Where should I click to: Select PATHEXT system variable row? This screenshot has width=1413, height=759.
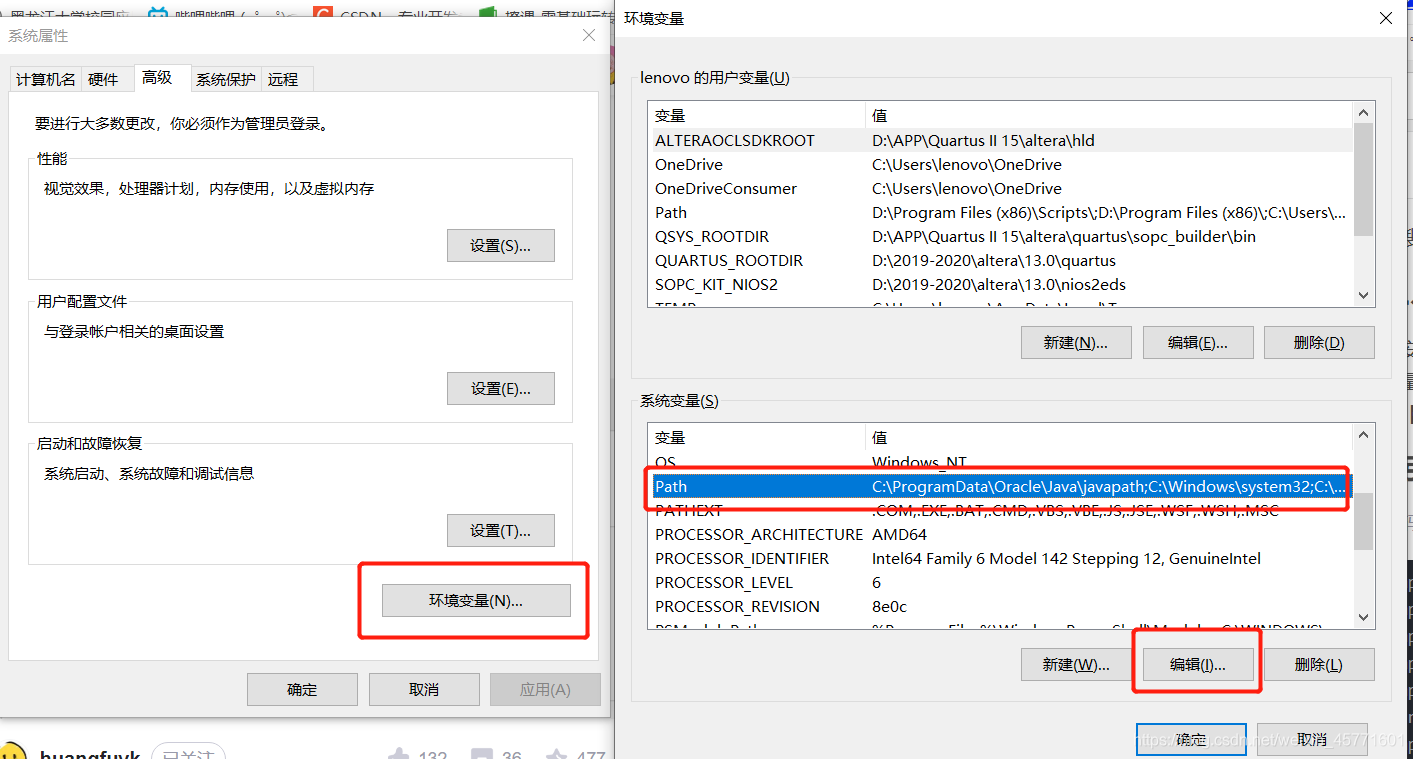coord(1000,511)
